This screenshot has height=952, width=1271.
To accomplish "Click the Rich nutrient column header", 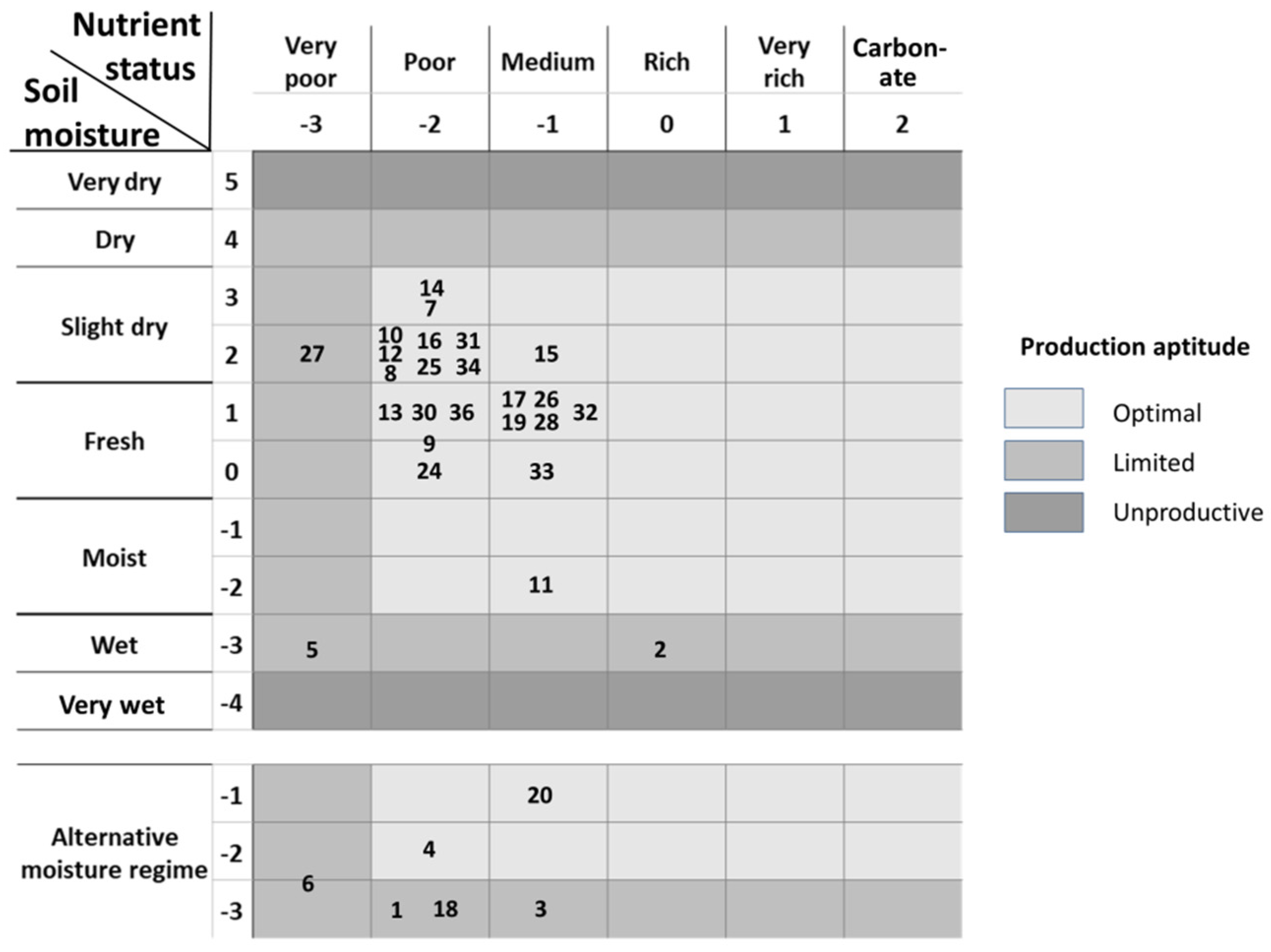I will (666, 62).
